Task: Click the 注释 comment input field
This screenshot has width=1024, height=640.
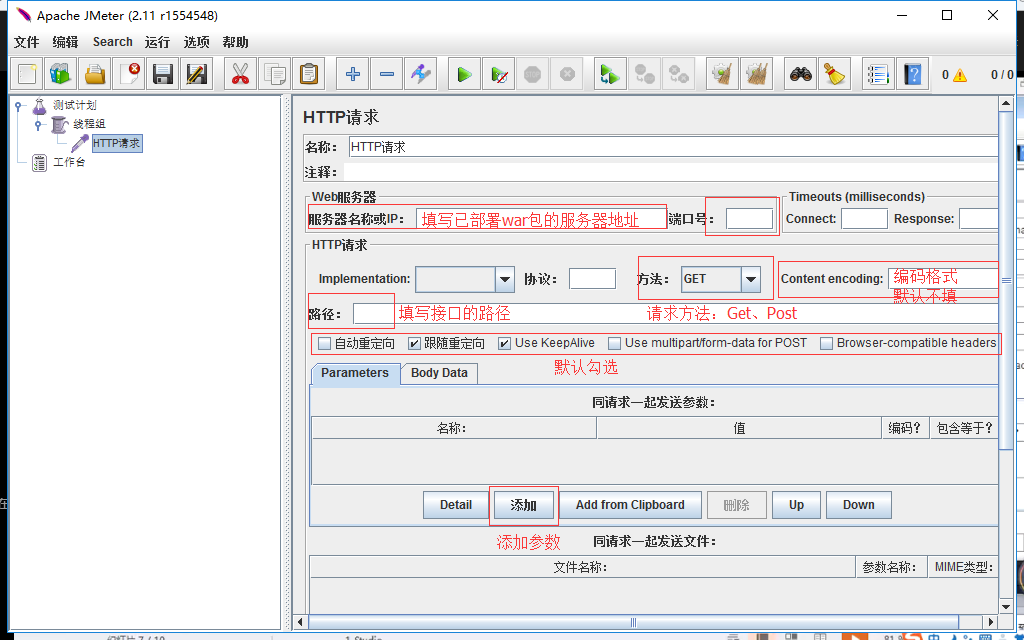Action: tap(671, 172)
